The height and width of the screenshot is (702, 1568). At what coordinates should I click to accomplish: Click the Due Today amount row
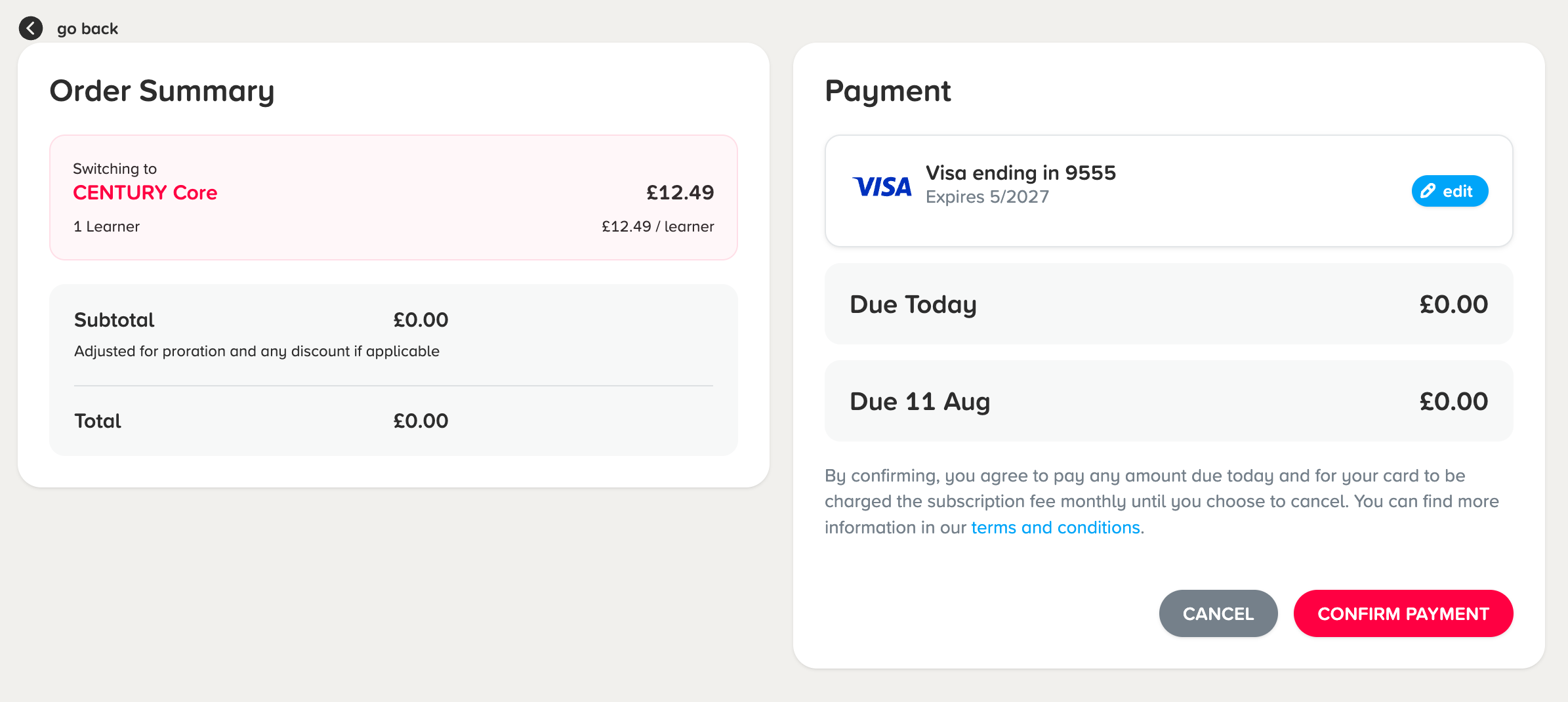pyautogui.click(x=1168, y=304)
